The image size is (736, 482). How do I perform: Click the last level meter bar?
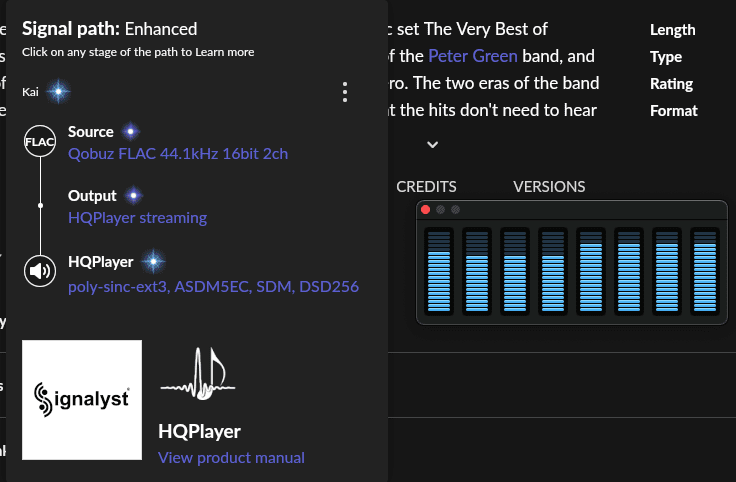[x=705, y=271]
